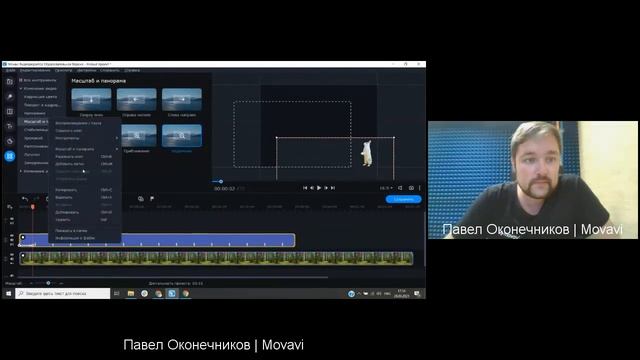
Task: Select the Слева направо pan thumbnail
Action: point(182,99)
